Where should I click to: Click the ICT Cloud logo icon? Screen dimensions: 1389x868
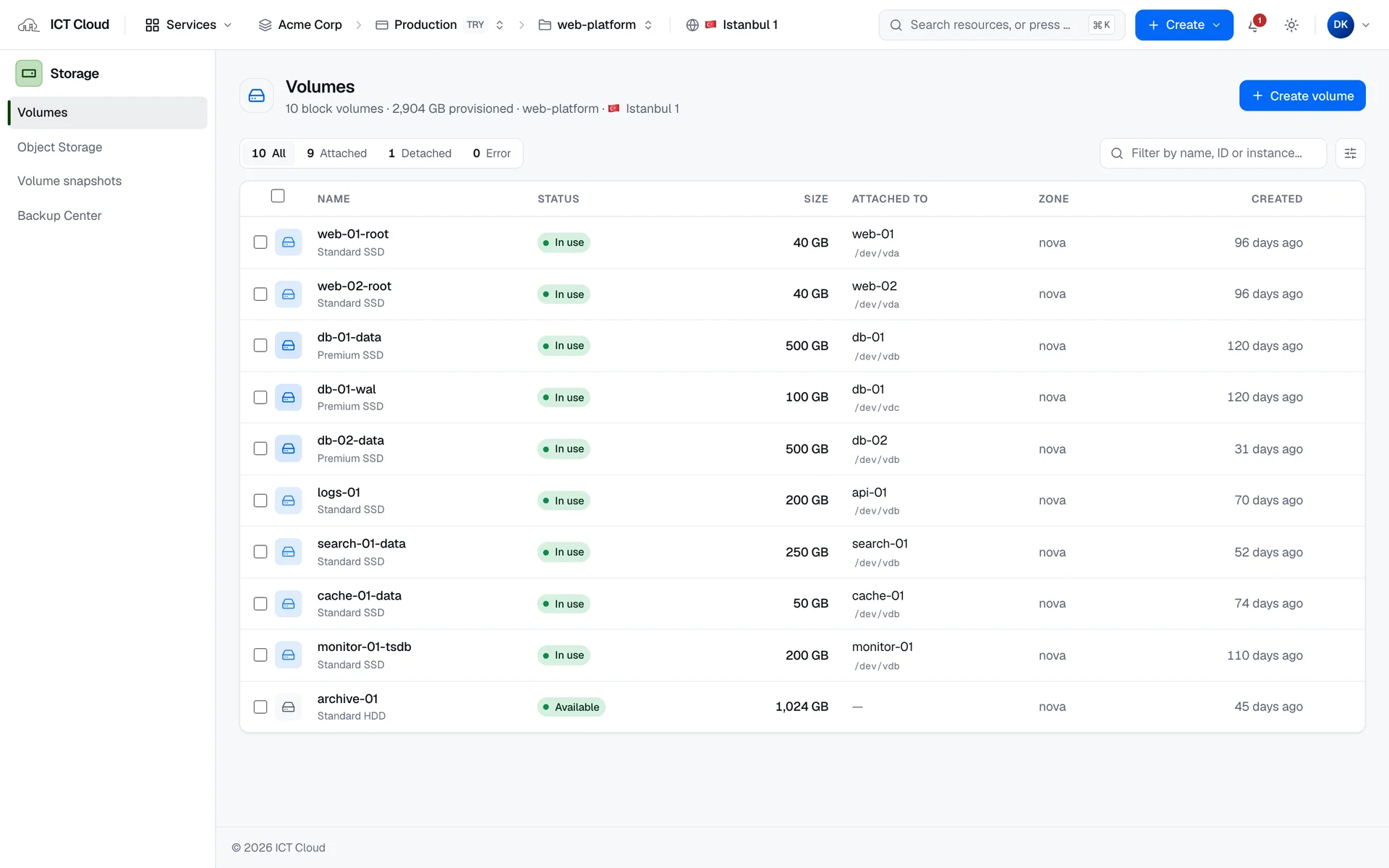pyautogui.click(x=28, y=25)
